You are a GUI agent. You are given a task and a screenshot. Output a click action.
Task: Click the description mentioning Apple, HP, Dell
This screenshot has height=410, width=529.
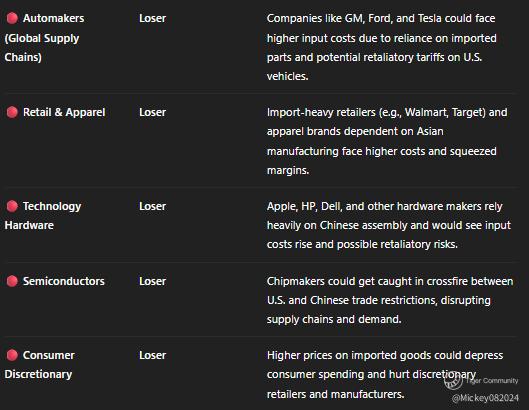pyautogui.click(x=389, y=225)
